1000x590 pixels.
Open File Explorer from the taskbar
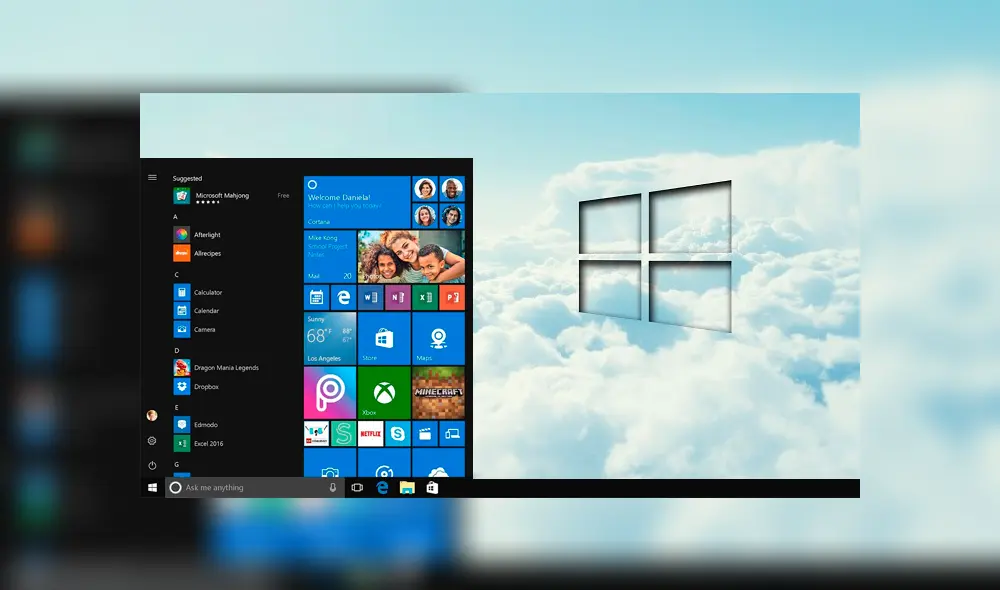coord(406,488)
